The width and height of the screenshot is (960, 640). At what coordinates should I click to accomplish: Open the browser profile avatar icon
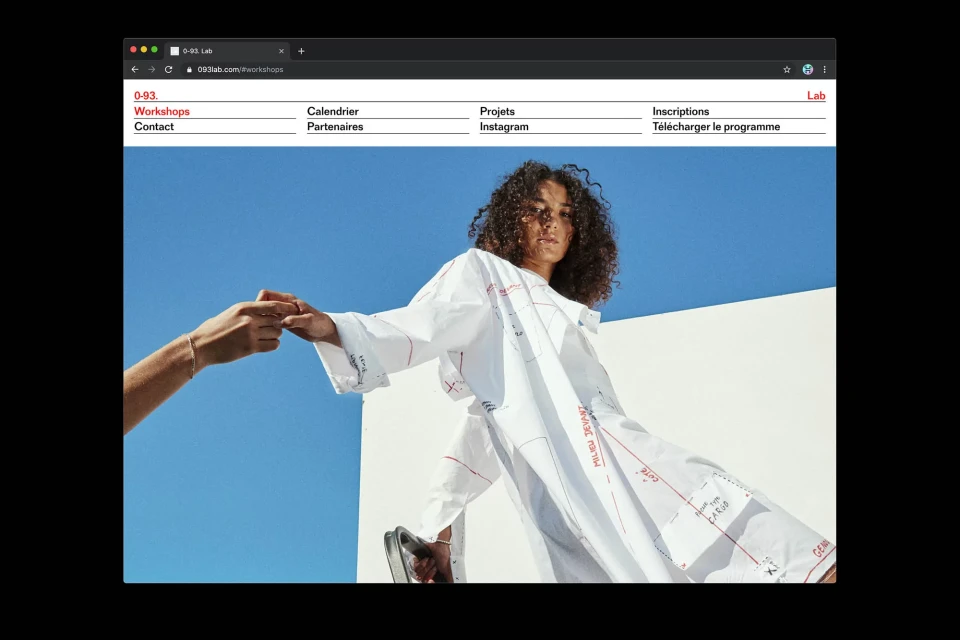[807, 69]
